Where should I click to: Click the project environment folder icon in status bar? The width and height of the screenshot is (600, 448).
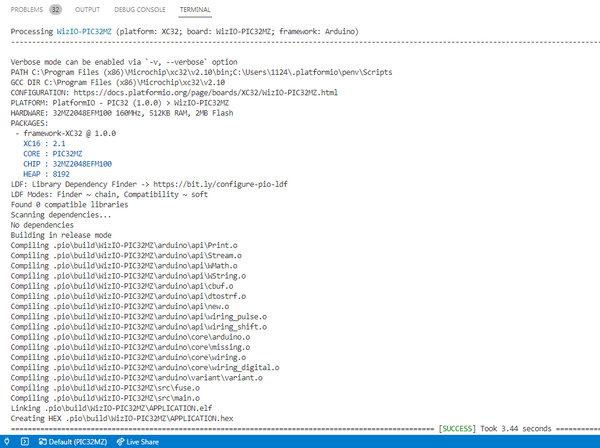point(42,442)
